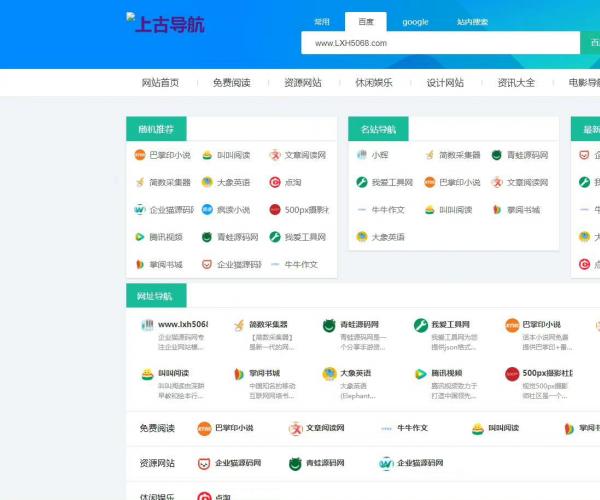Click the green search button beside the search box
This screenshot has width=600, height=500.
click(590, 43)
